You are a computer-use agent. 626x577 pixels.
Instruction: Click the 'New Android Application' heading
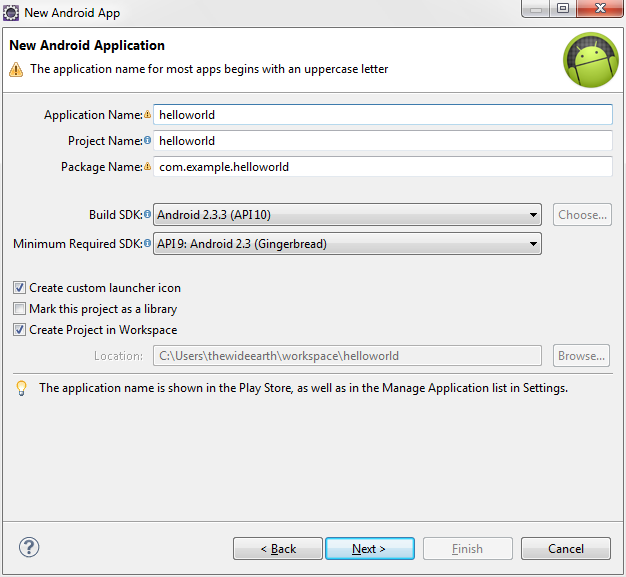tap(87, 46)
